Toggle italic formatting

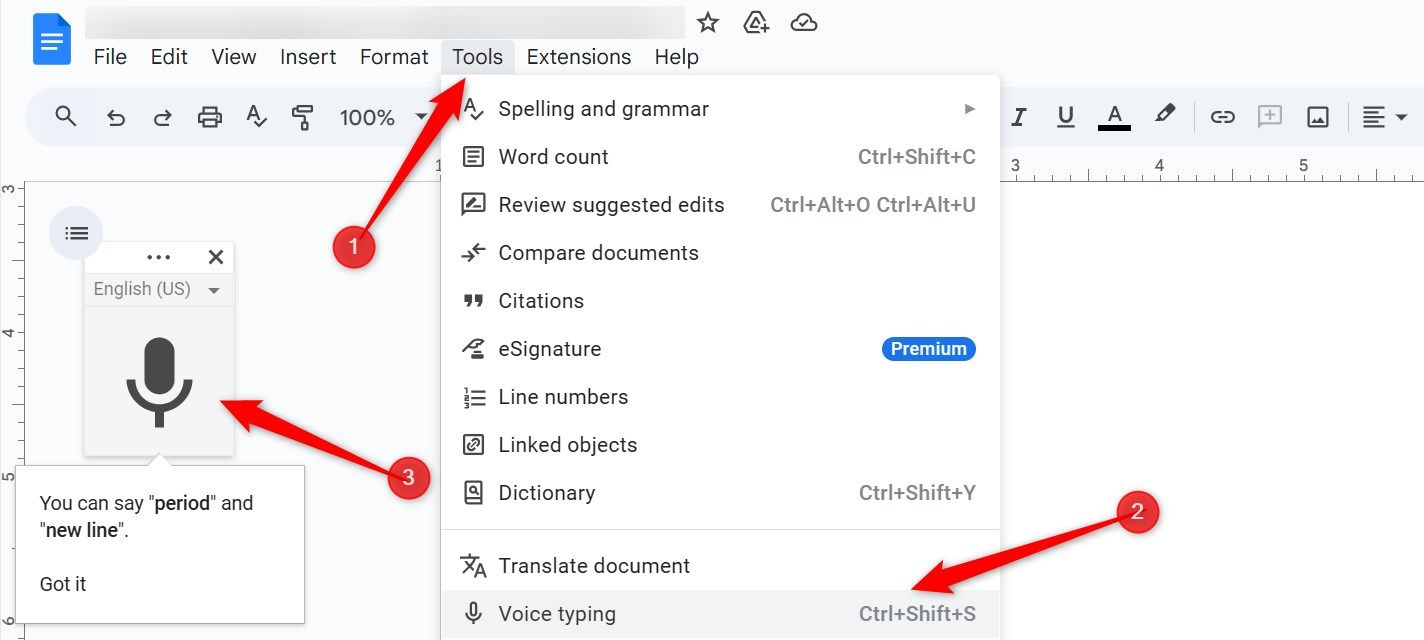point(1019,117)
